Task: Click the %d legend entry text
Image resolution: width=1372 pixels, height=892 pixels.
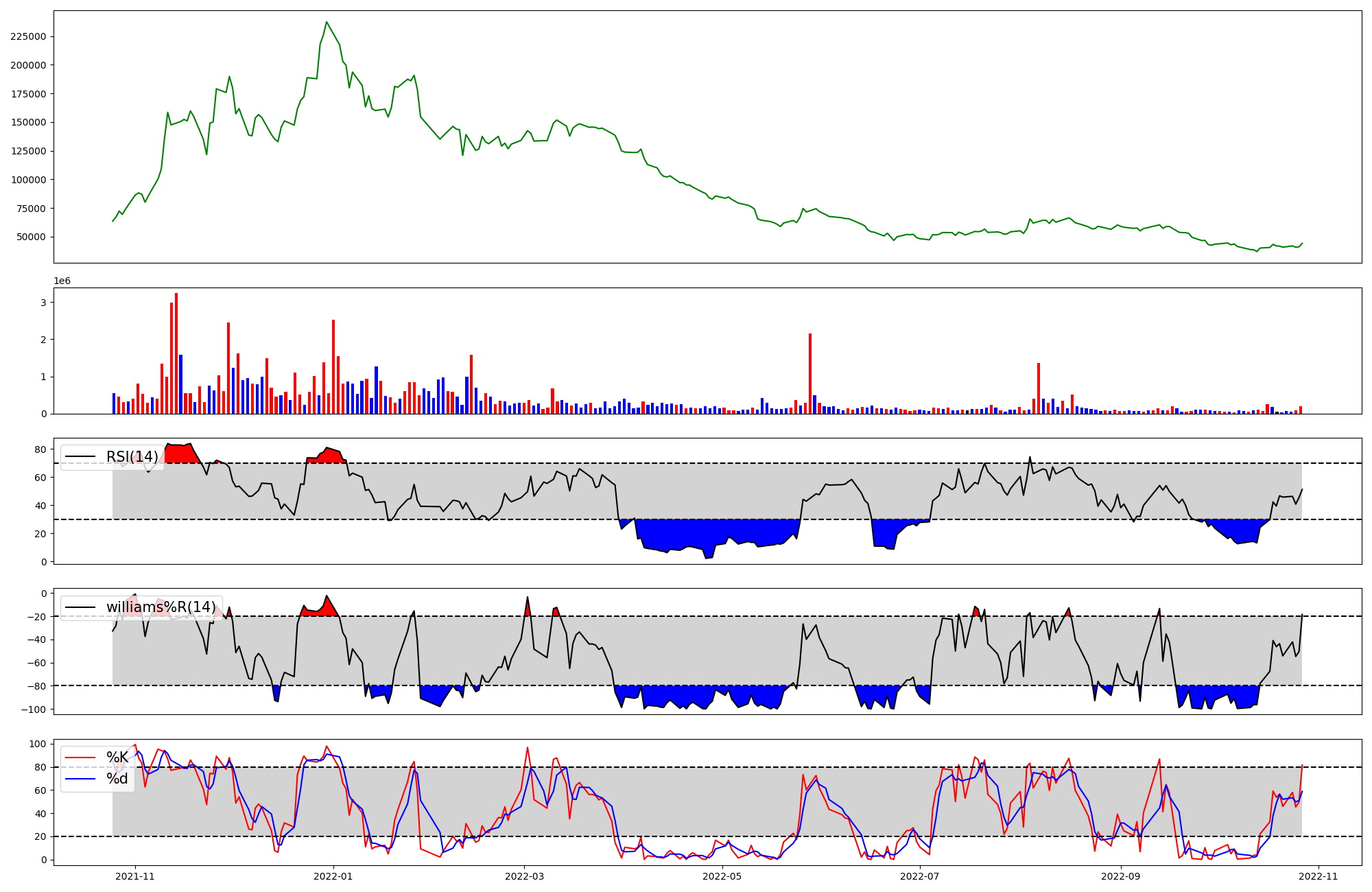Action: tap(117, 779)
